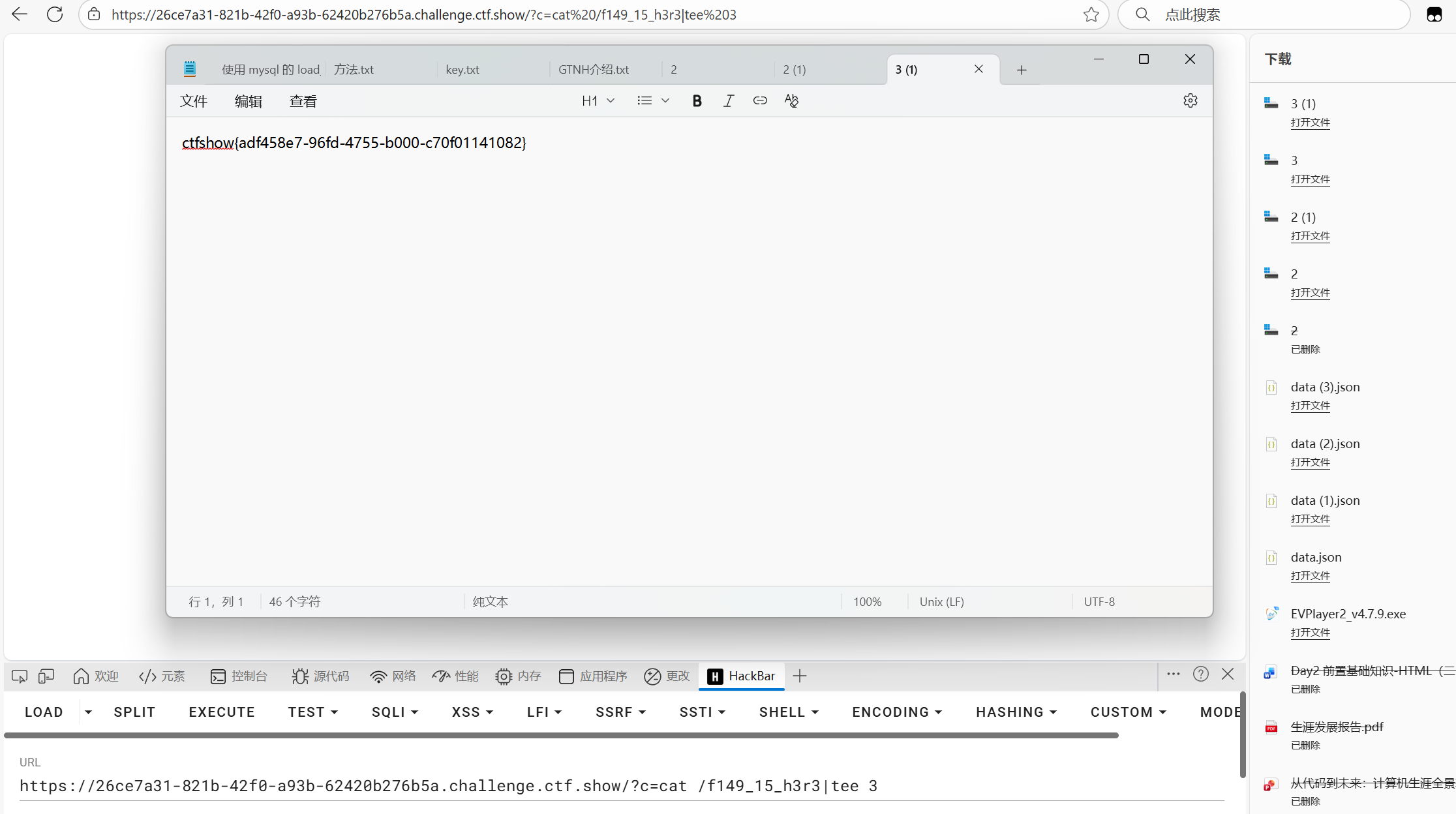
Task: Insert link via the chain icon
Action: pyautogui.click(x=759, y=100)
